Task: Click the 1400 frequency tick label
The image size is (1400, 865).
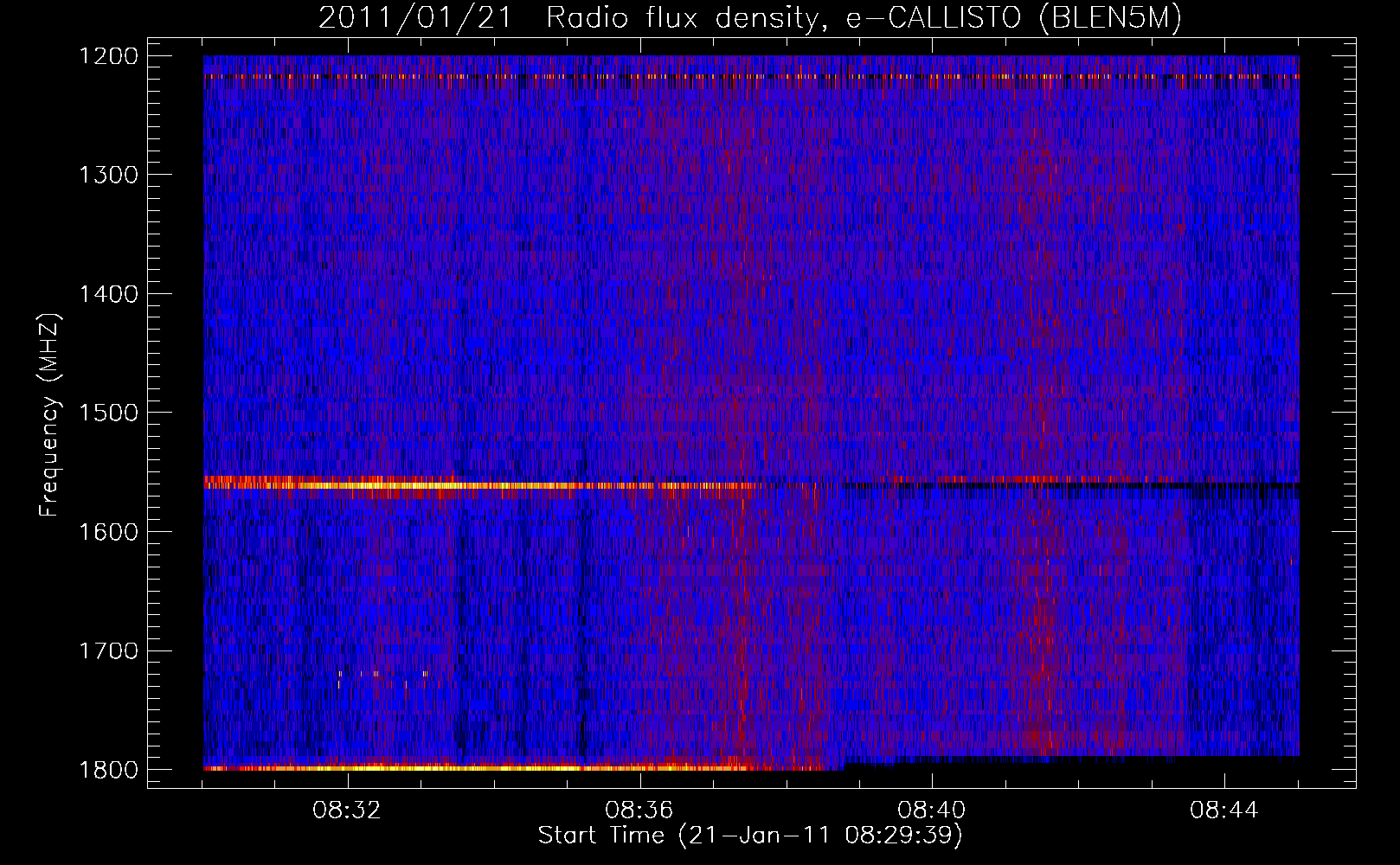Action: pos(109,294)
